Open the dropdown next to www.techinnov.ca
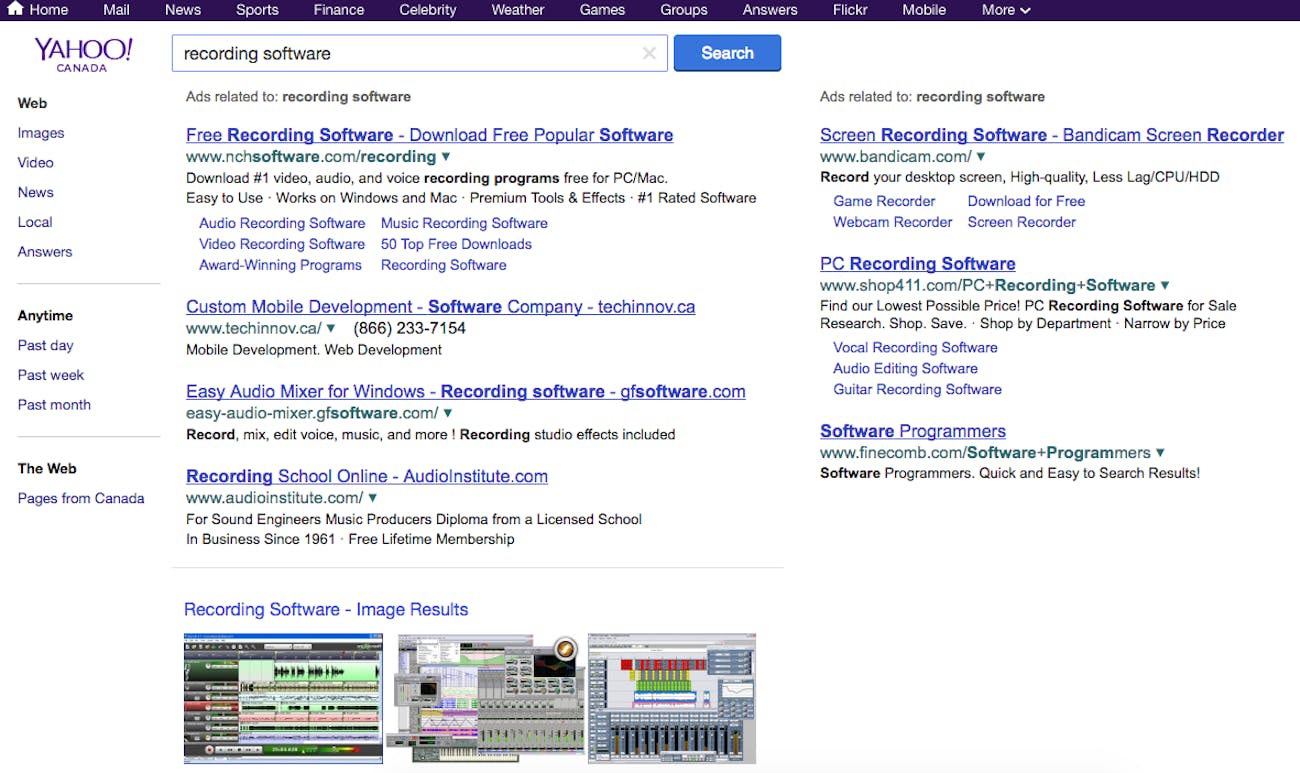Viewport: 1300px width, 773px height. tap(330, 327)
